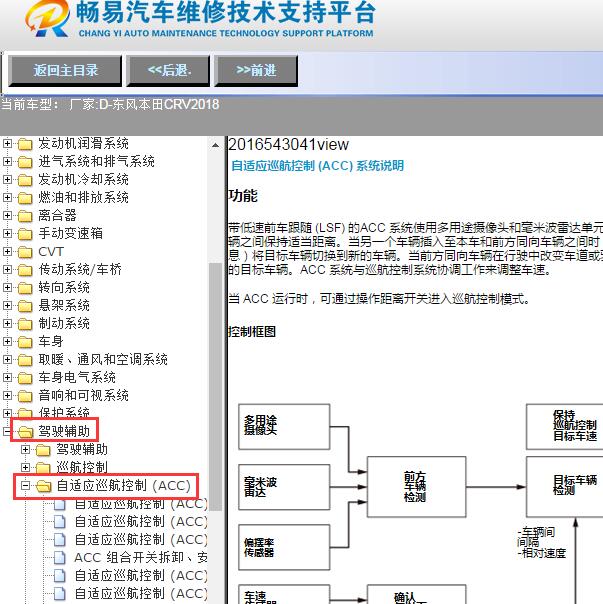Select the CVT folder icon
Screen dimensions: 603x604
pyautogui.click(x=25, y=252)
